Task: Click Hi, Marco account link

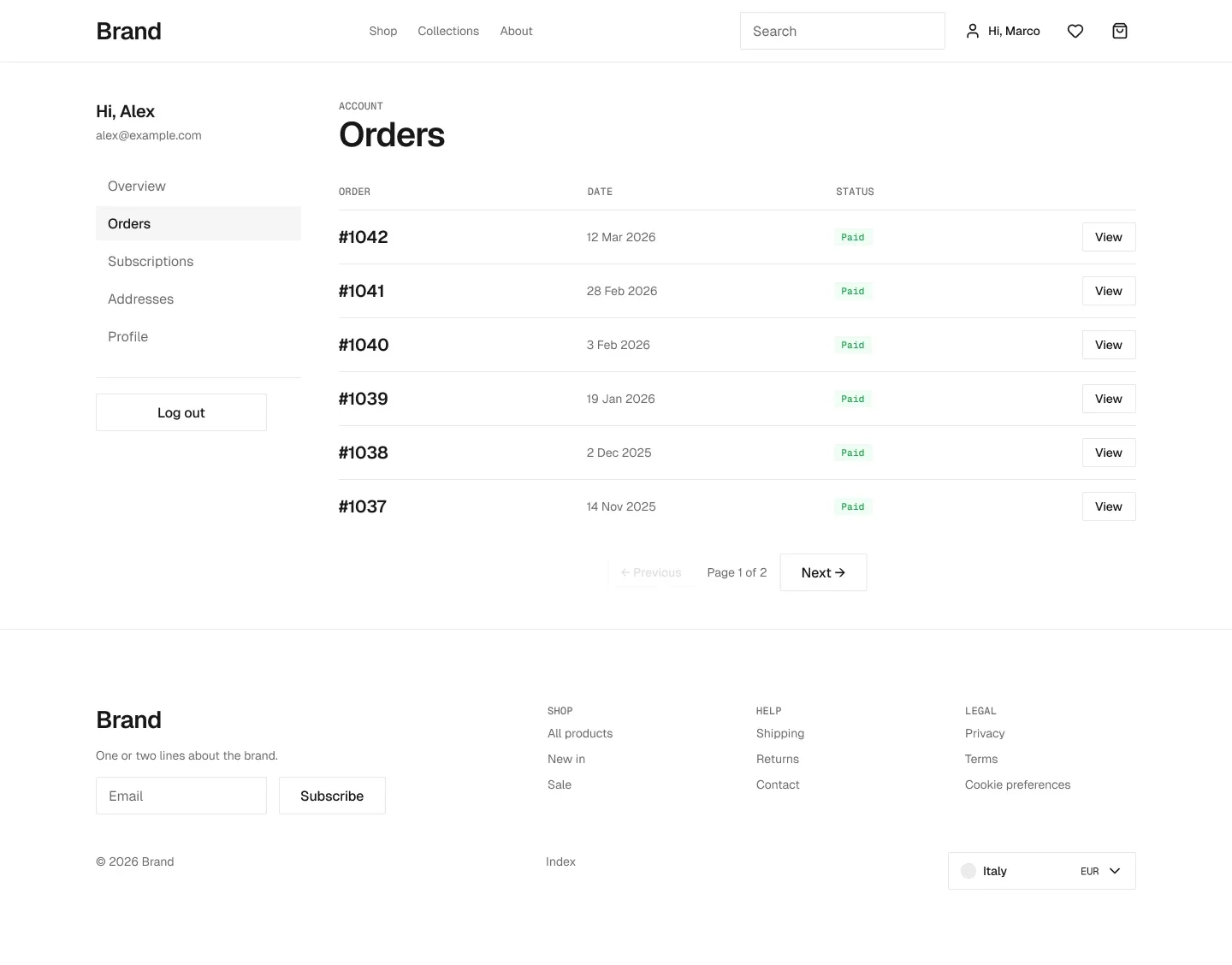Action: [1003, 31]
